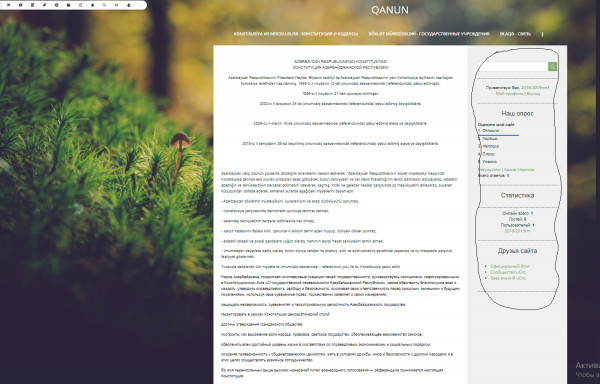Click the pencil edit icon in admin toolbar
Viewport: 600px width, 384px height.
(x=44, y=5)
